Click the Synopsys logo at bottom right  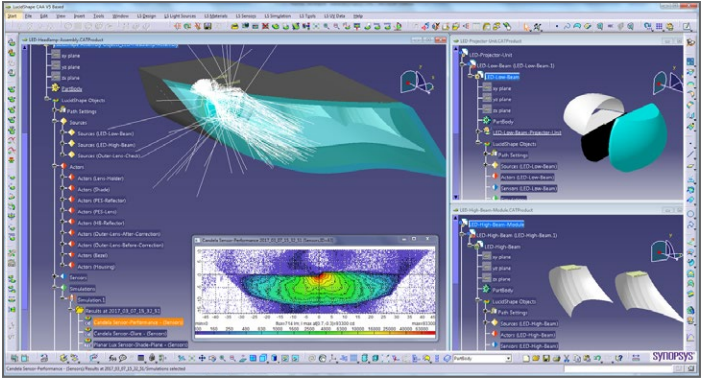[673, 357]
